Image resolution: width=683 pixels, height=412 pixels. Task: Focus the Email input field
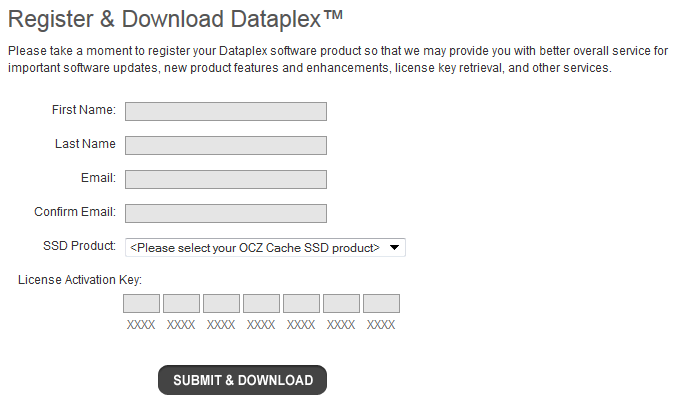225,179
